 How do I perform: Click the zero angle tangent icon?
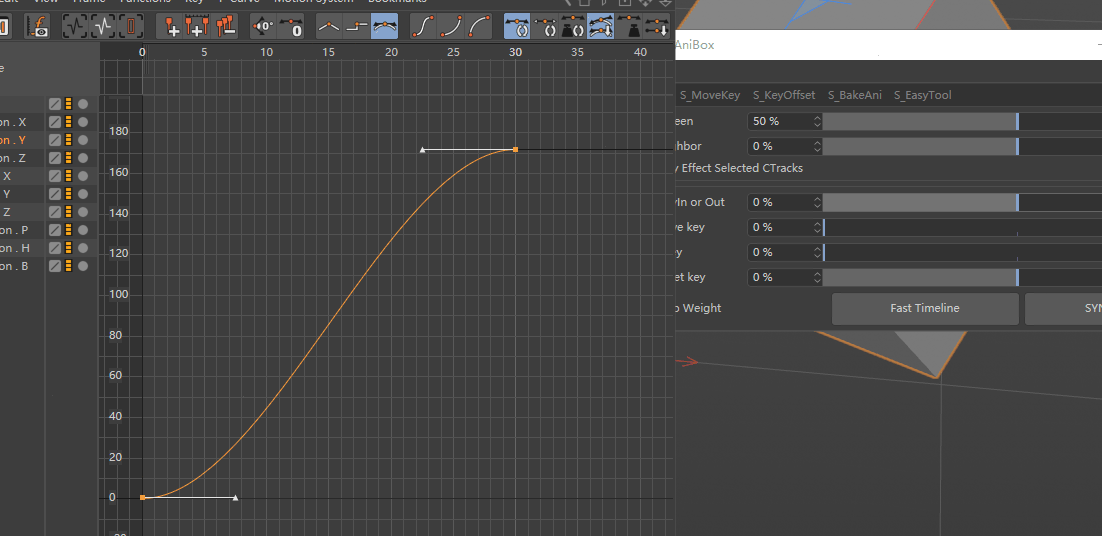click(263, 27)
